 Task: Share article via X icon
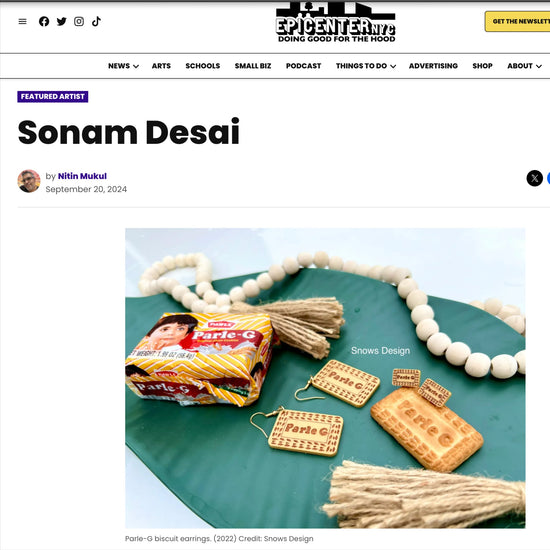coord(535,178)
